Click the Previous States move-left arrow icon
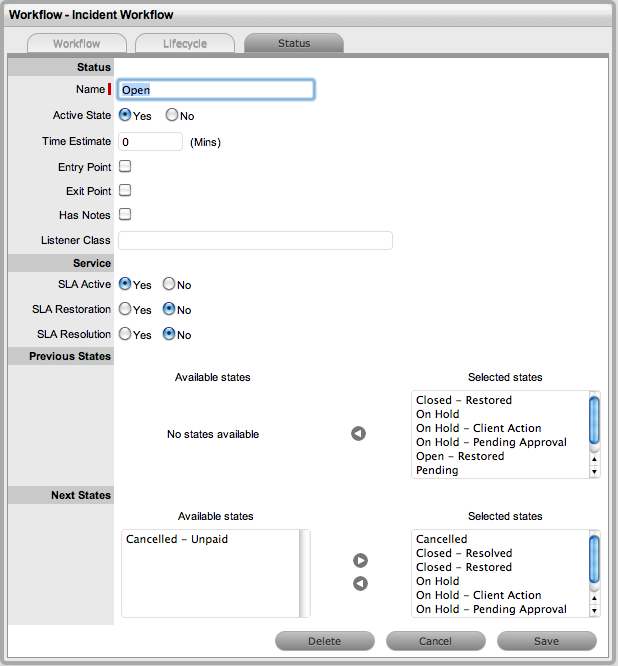The height and width of the screenshot is (666, 618). coord(358,434)
